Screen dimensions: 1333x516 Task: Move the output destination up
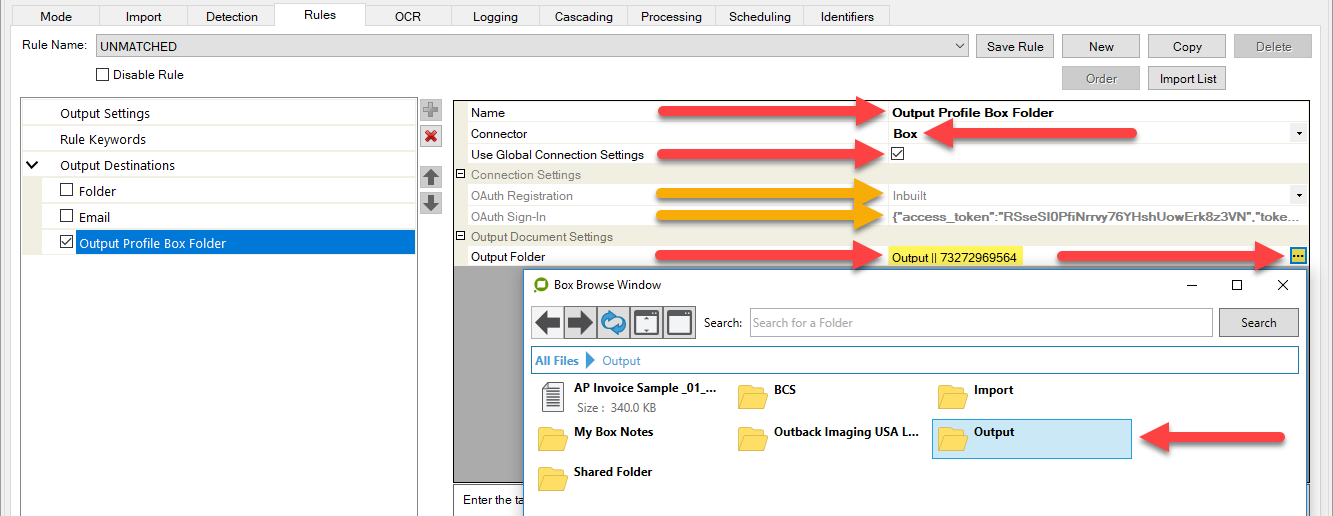click(x=431, y=177)
